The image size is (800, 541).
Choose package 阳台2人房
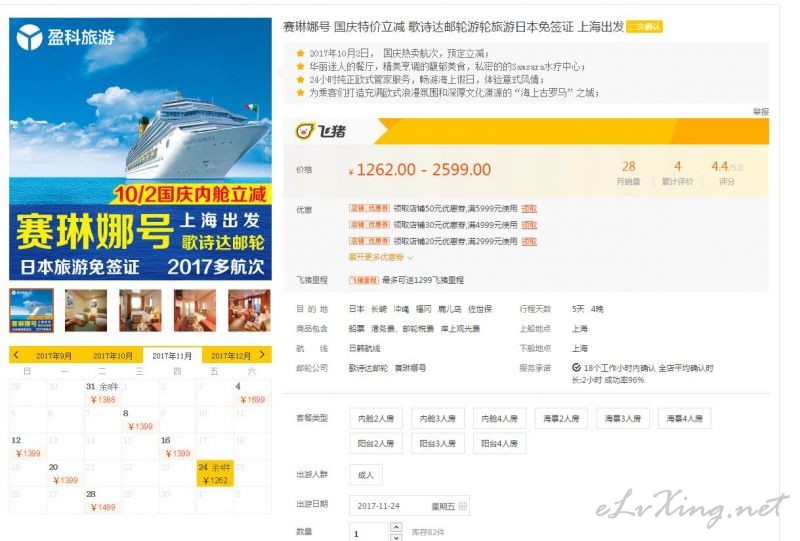(376, 444)
